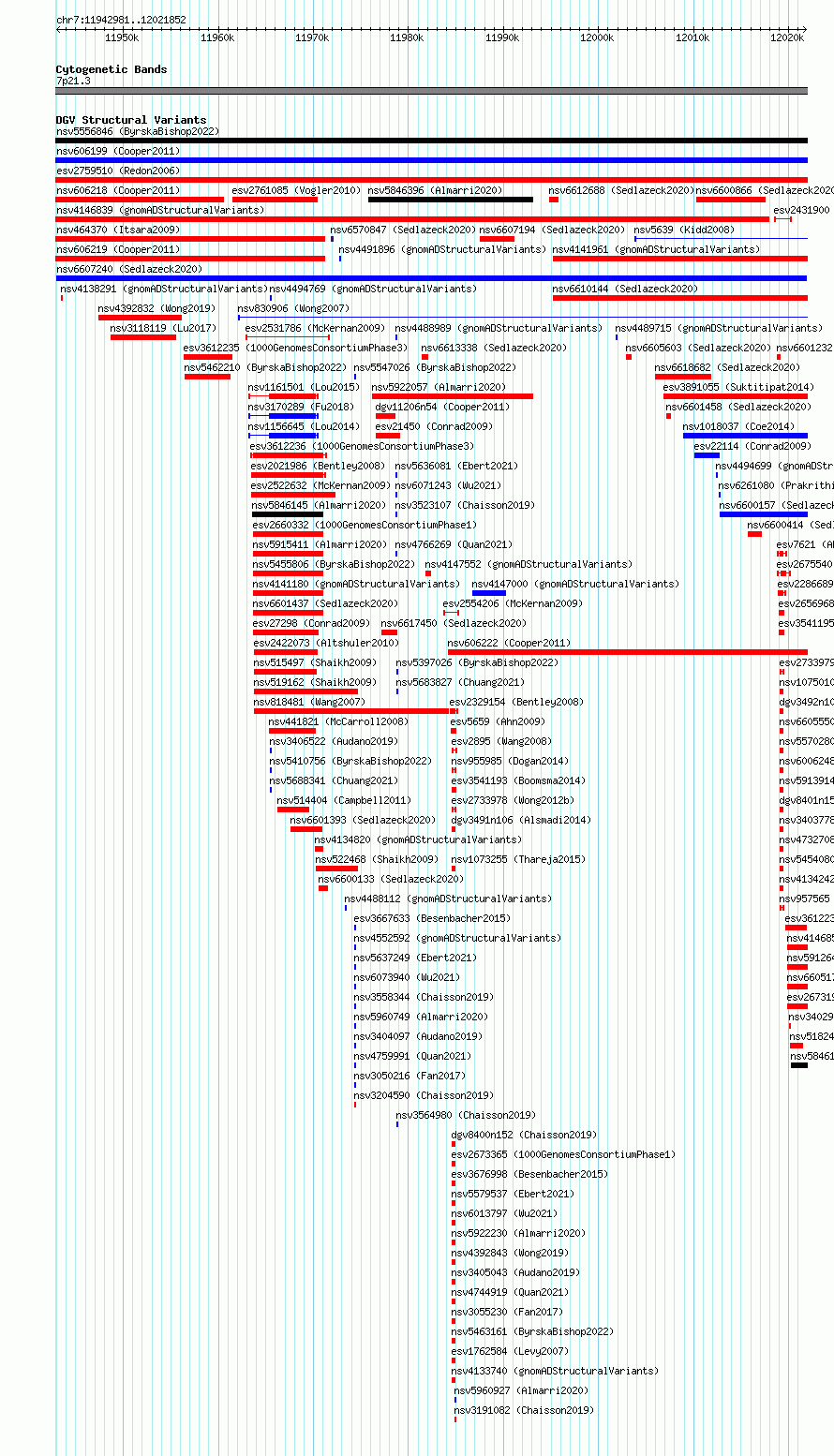Image resolution: width=834 pixels, height=1456 pixels.
Task: Click nsv5462210 (ByrskaBishop2022) label
Action: coord(265,368)
